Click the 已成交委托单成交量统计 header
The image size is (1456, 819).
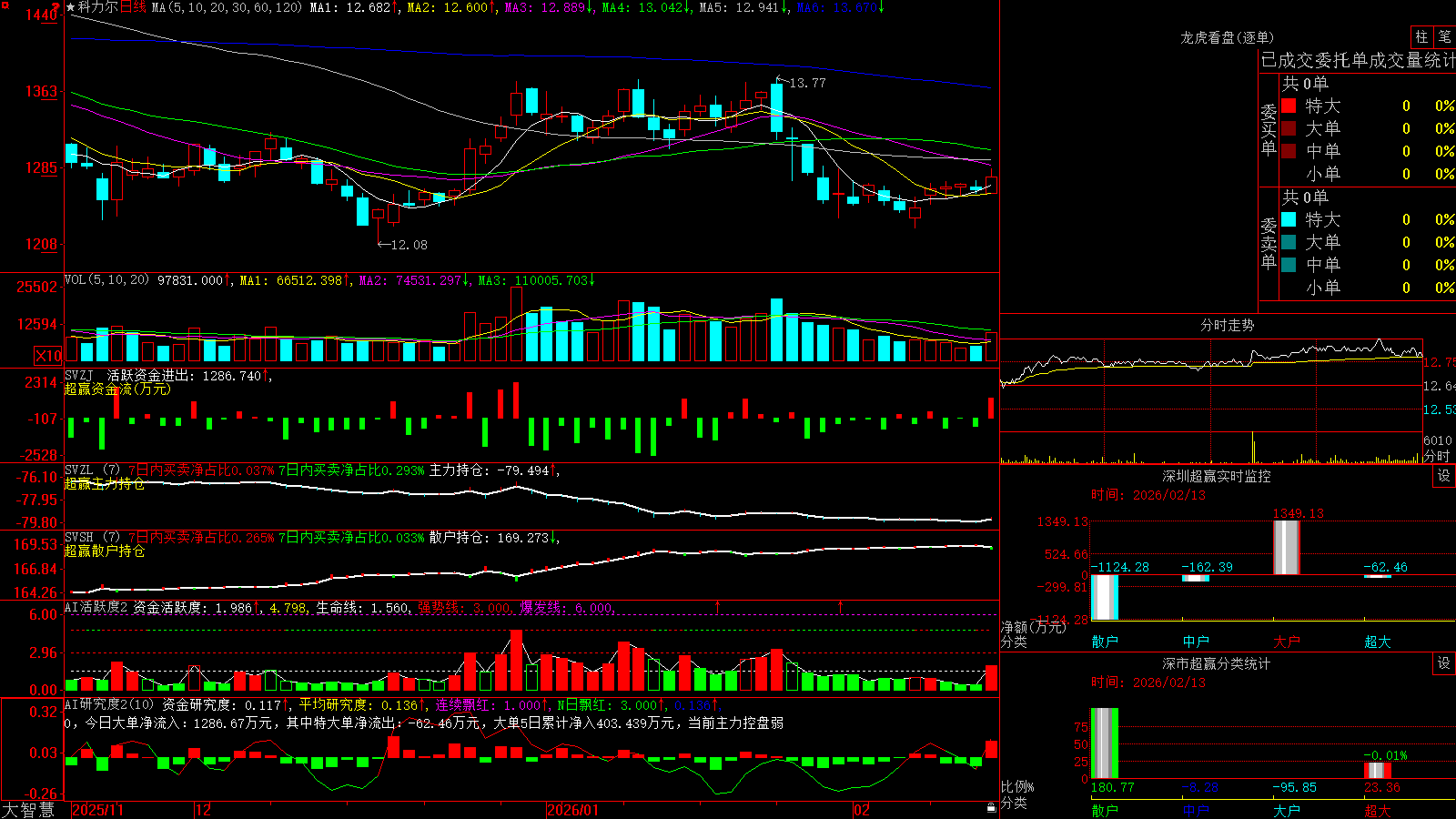[1358, 60]
